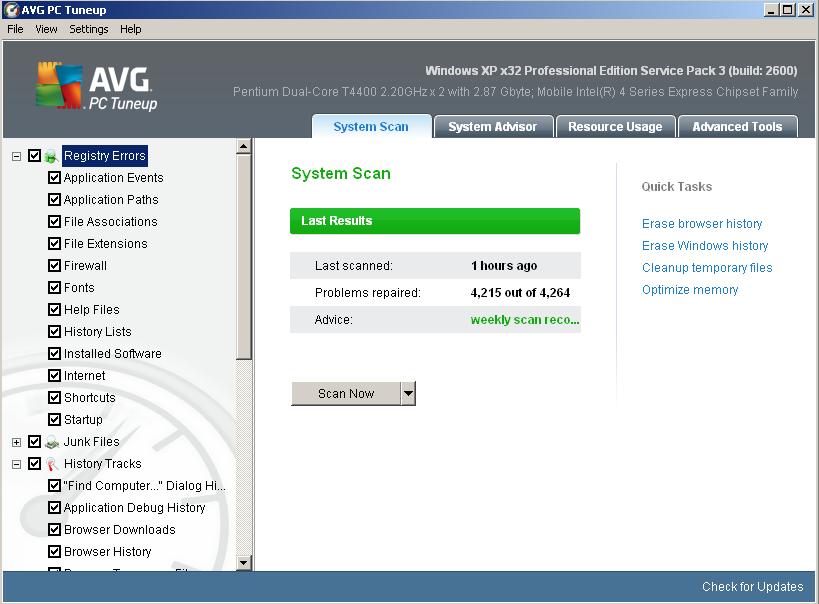
Task: Toggle the Shortcuts checkbox
Action: pyautogui.click(x=54, y=398)
